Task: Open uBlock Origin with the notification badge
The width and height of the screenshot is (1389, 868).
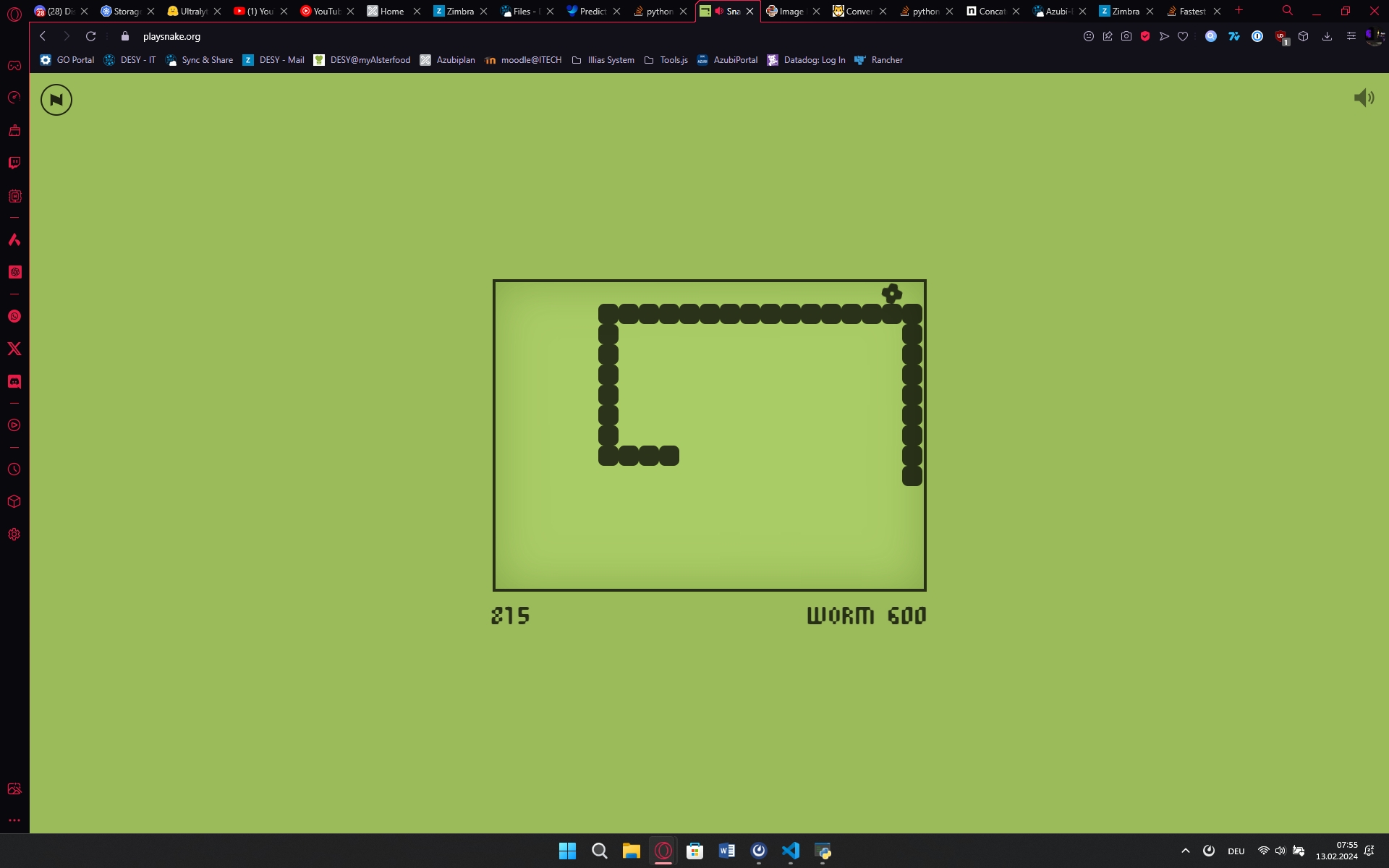Action: (x=1280, y=36)
